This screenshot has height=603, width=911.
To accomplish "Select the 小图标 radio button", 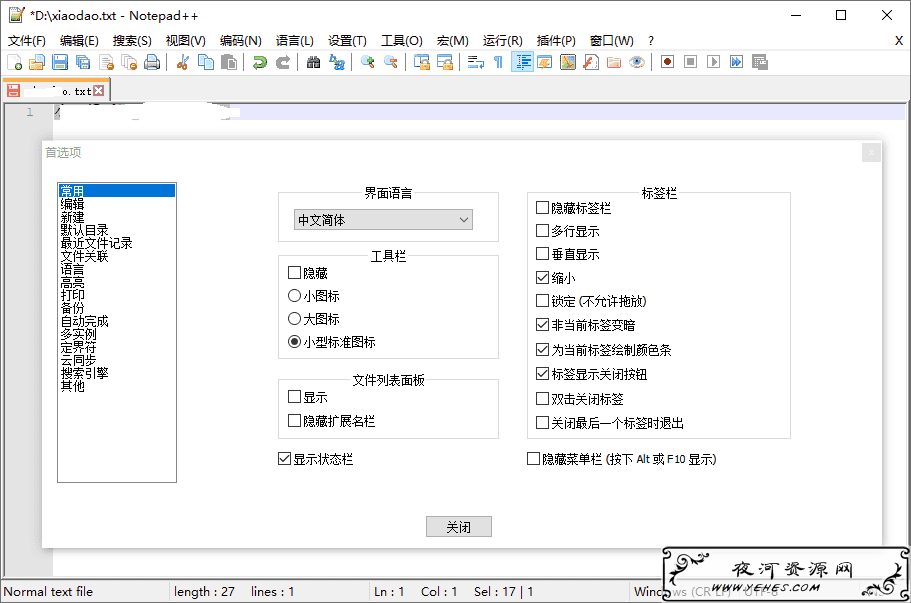I will point(295,296).
